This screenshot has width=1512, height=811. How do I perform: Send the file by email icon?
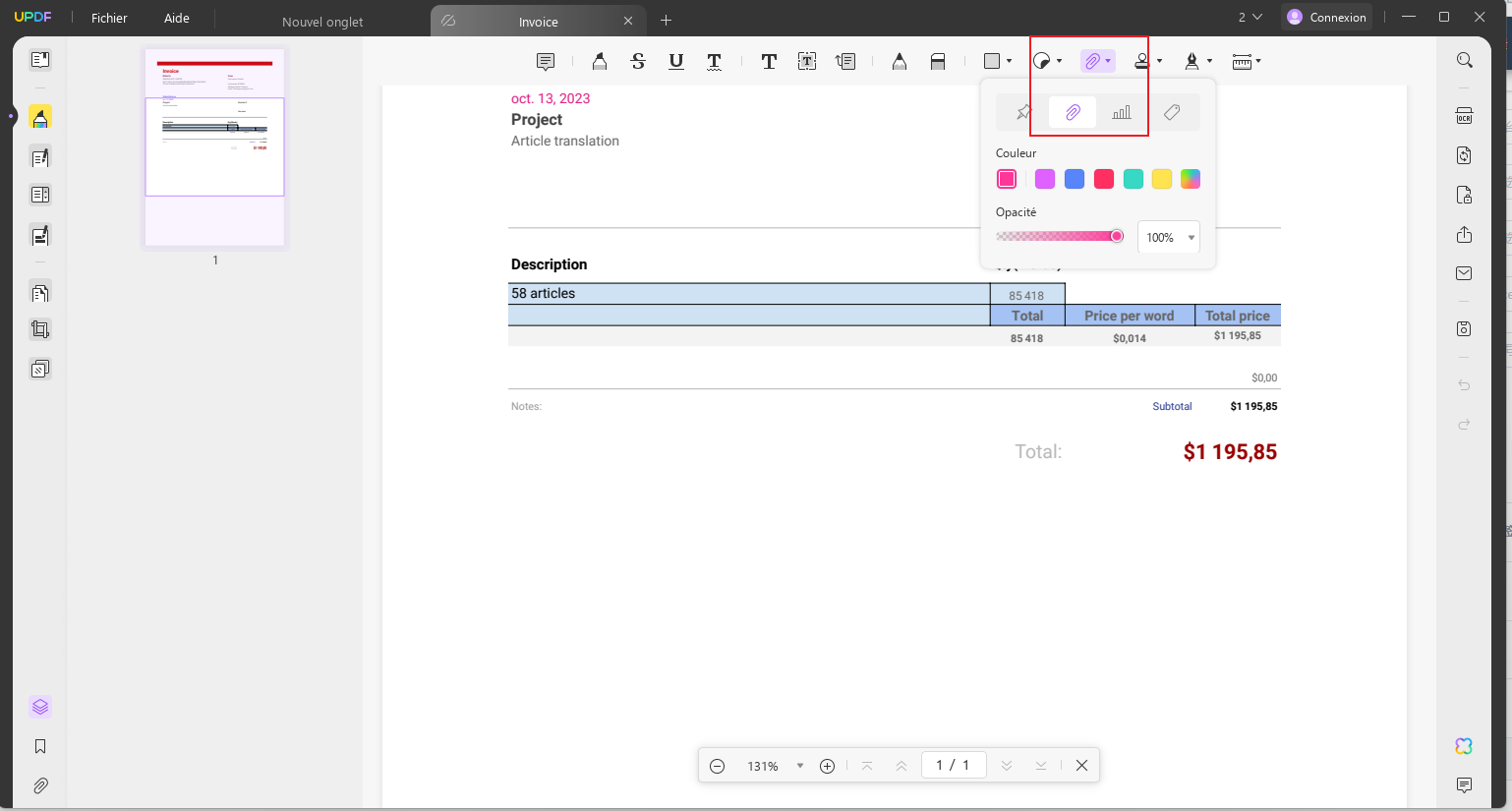point(1465,273)
